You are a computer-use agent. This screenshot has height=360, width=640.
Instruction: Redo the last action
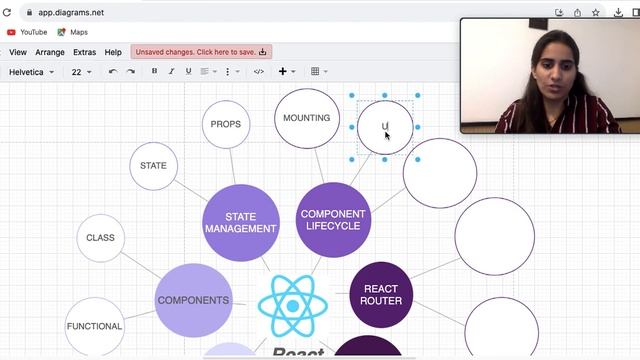click(131, 71)
